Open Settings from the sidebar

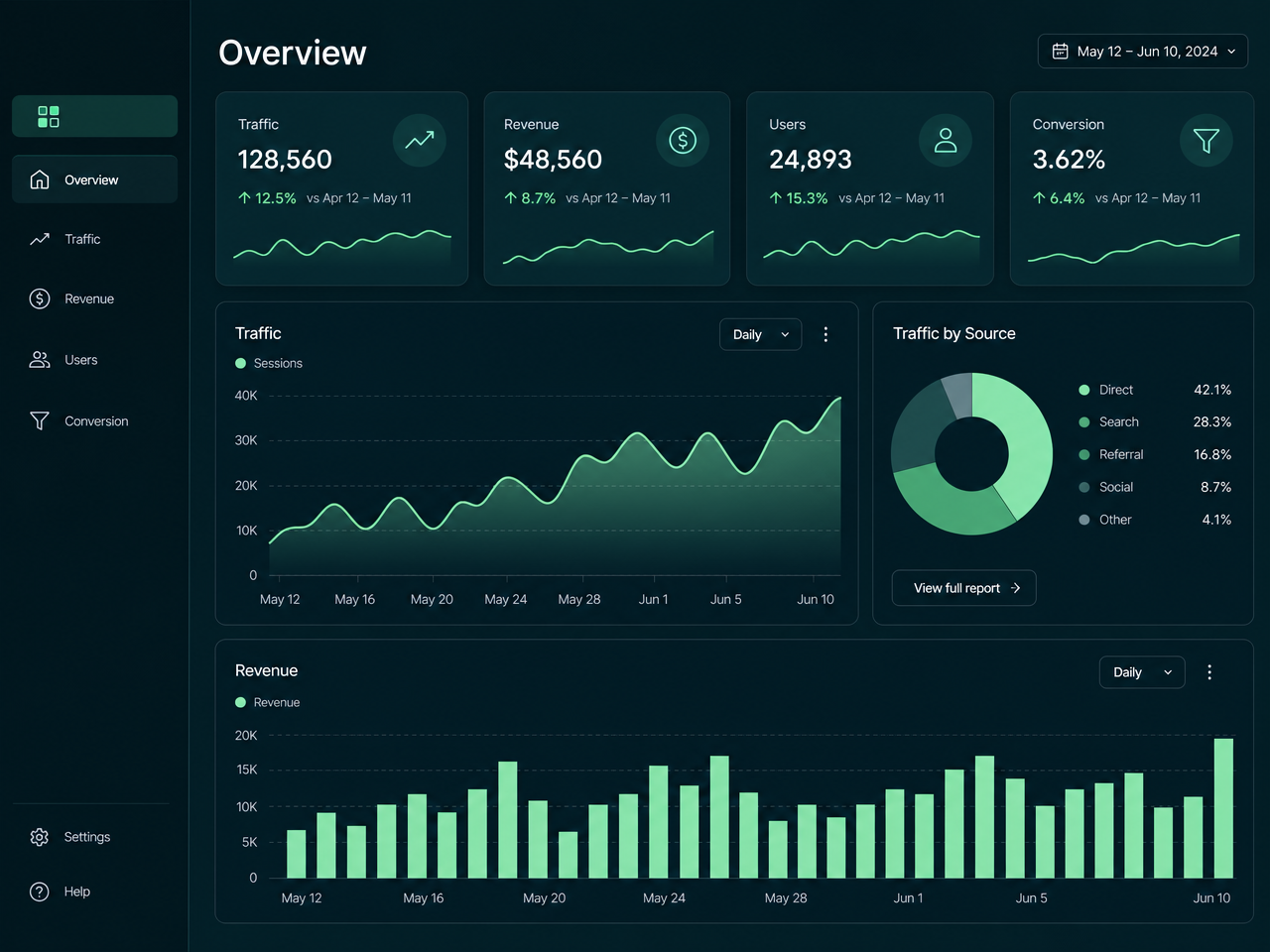[95, 837]
